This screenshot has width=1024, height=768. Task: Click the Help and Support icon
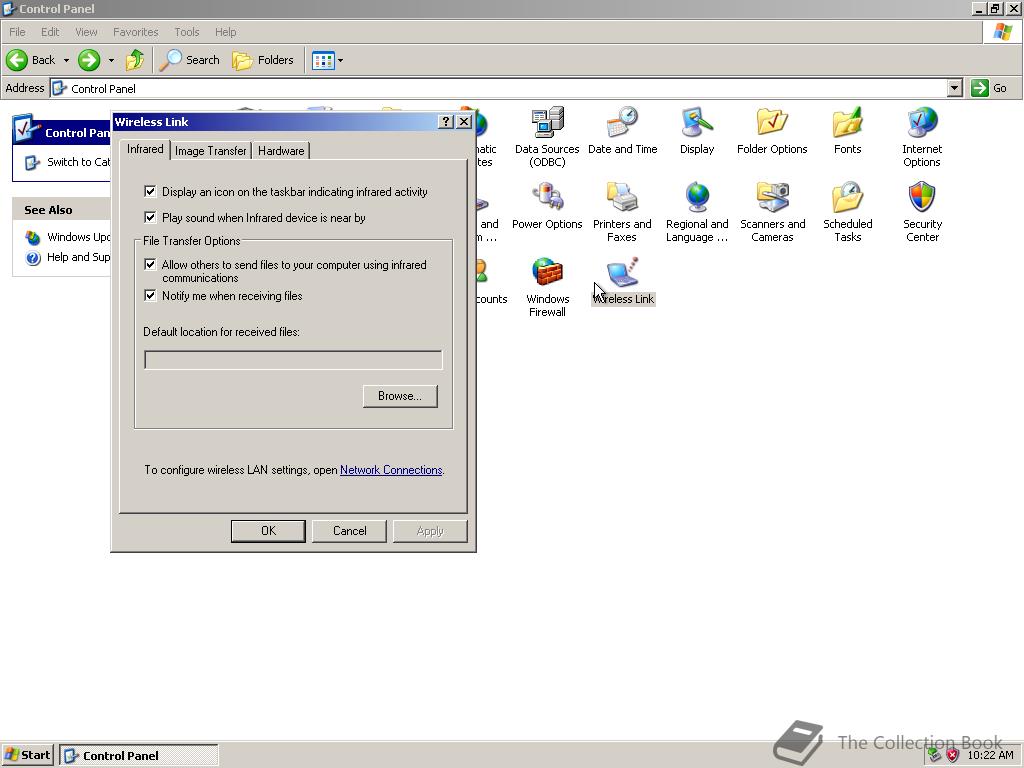(33, 258)
